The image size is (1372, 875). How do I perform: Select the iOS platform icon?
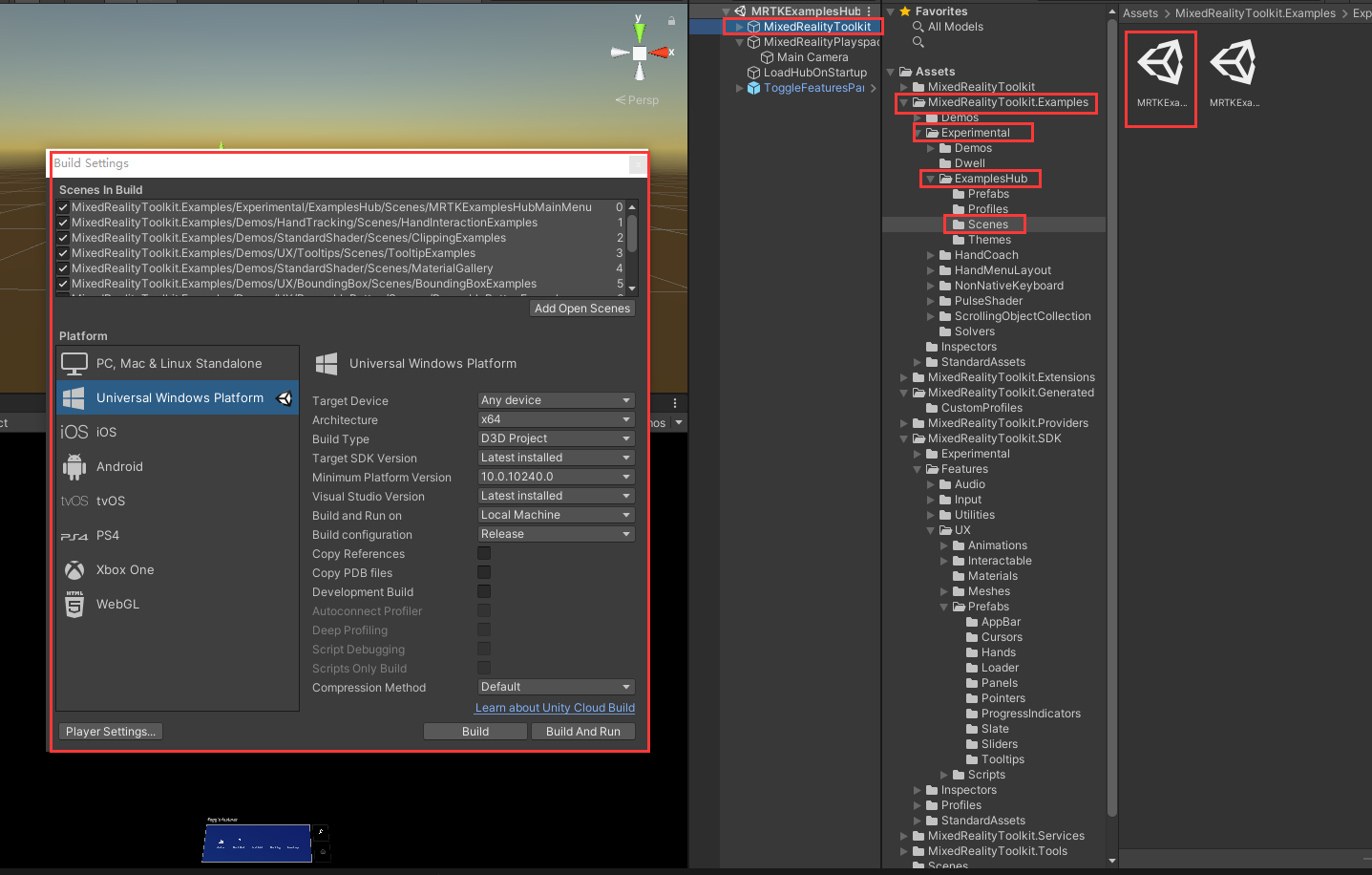click(74, 432)
